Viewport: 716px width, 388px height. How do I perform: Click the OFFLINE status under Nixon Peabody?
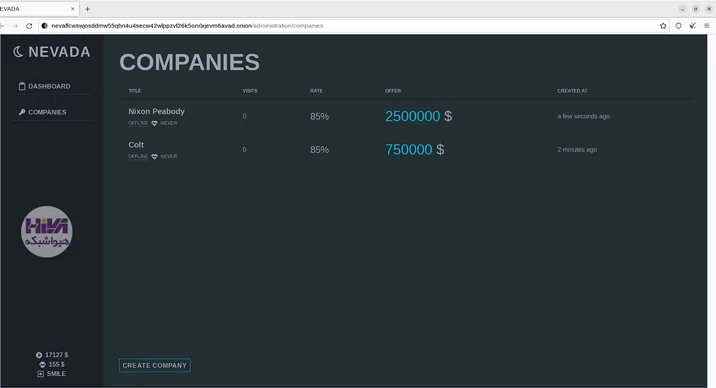pyautogui.click(x=138, y=123)
